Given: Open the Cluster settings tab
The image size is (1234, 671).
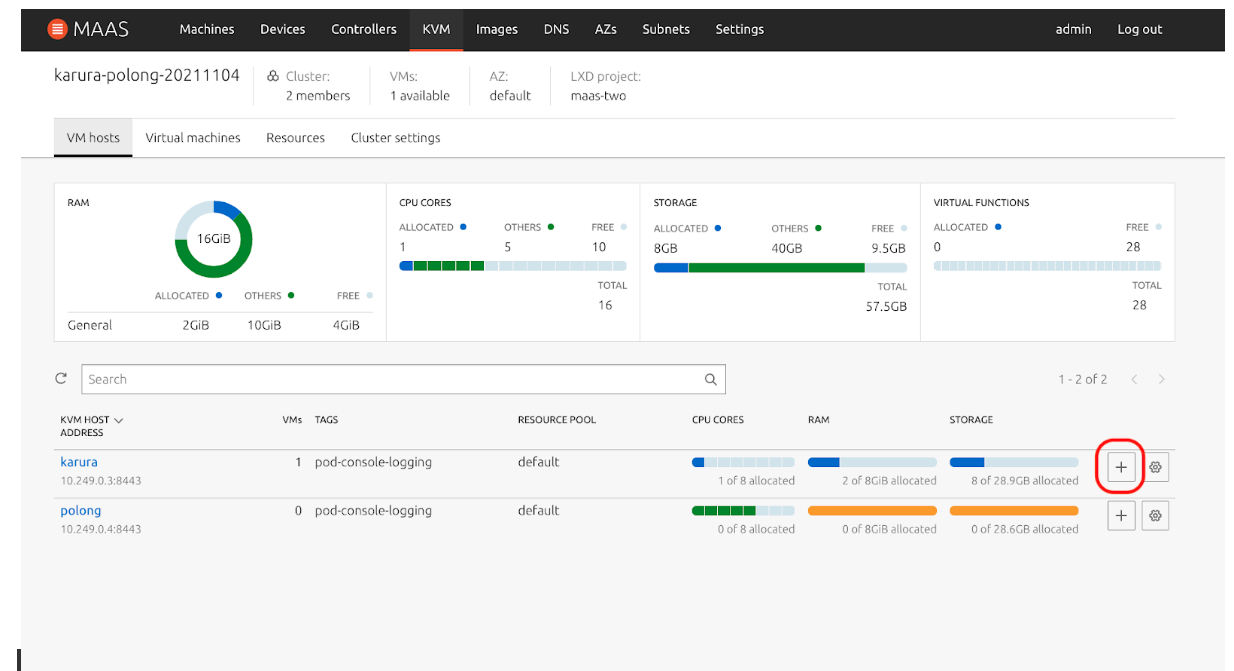Looking at the screenshot, I should [x=395, y=138].
